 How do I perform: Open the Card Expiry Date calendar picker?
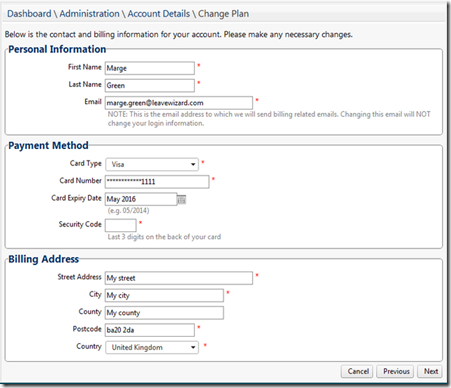pos(181,200)
